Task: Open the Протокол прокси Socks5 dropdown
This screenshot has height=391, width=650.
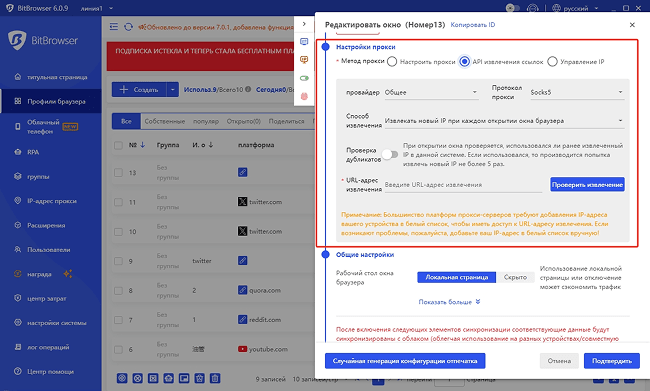Action: point(577,92)
